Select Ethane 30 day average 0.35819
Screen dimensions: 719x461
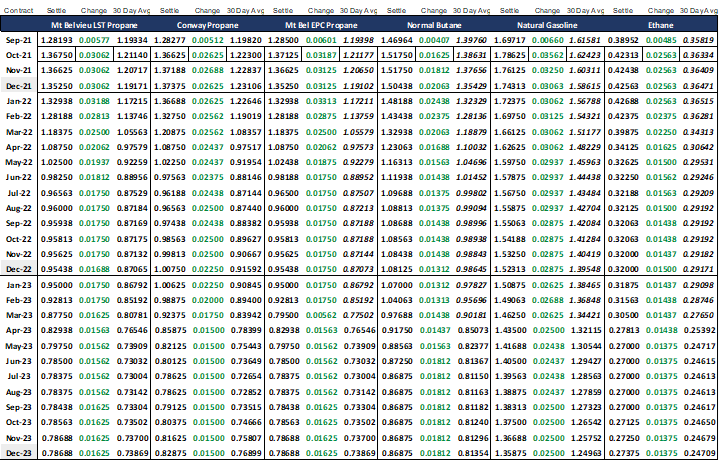point(698,40)
